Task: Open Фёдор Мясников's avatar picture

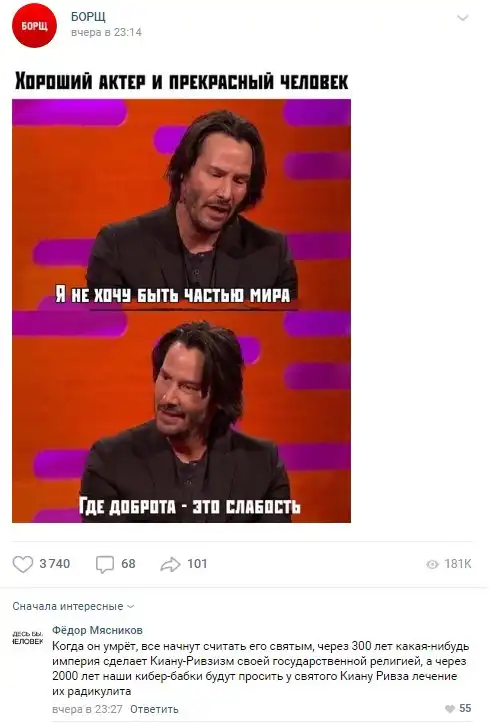Action: point(28,638)
